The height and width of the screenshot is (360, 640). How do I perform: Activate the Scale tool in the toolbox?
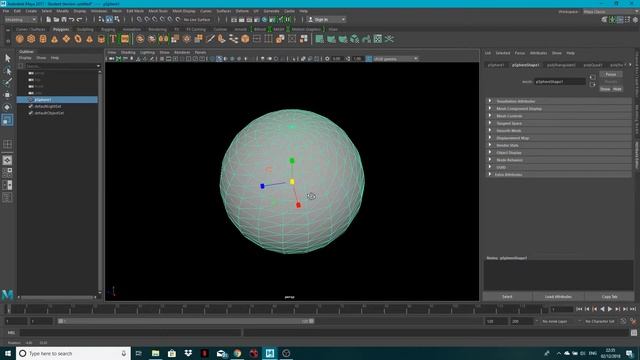click(7, 120)
